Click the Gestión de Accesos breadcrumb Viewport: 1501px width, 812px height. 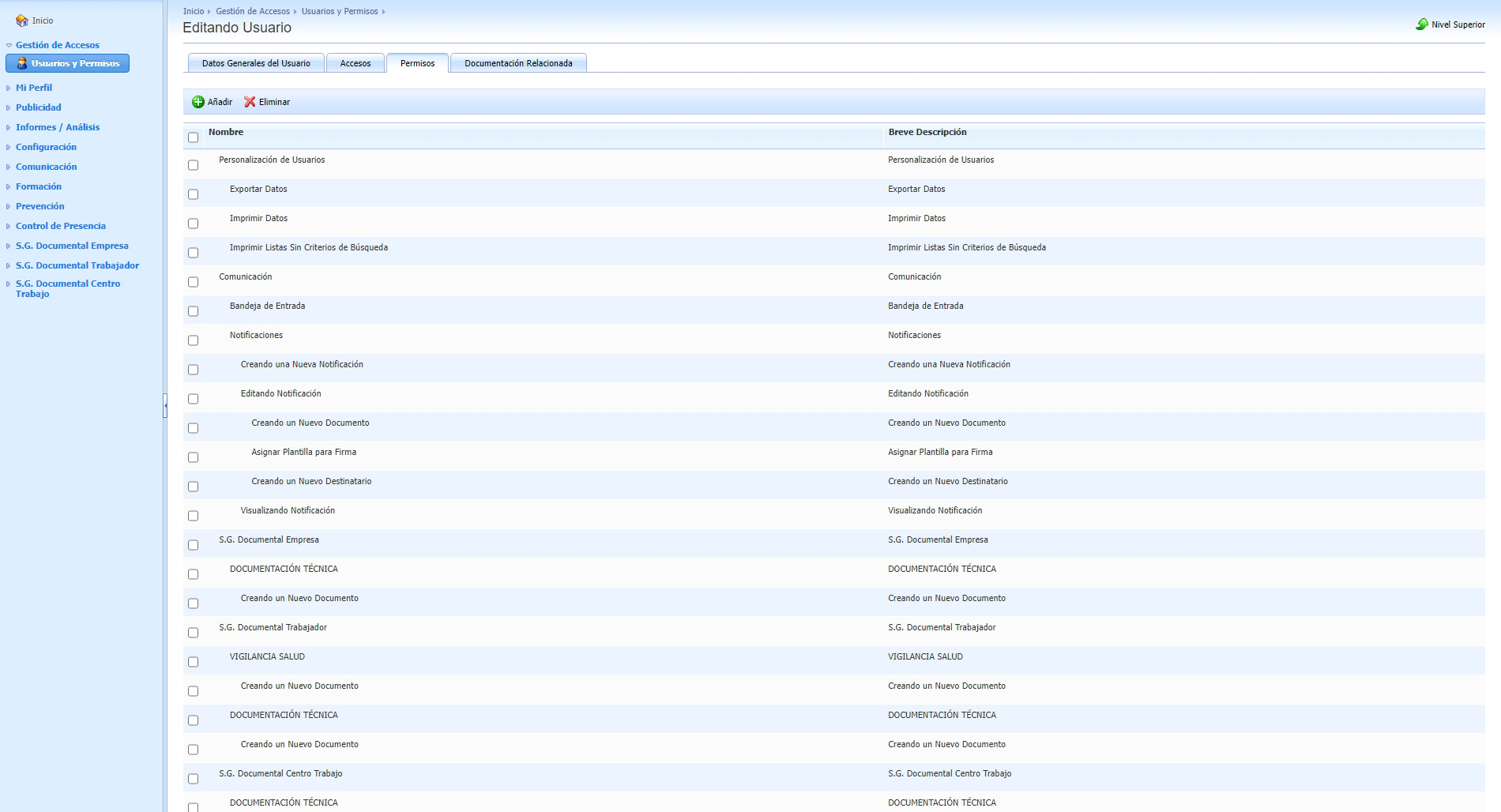click(253, 11)
